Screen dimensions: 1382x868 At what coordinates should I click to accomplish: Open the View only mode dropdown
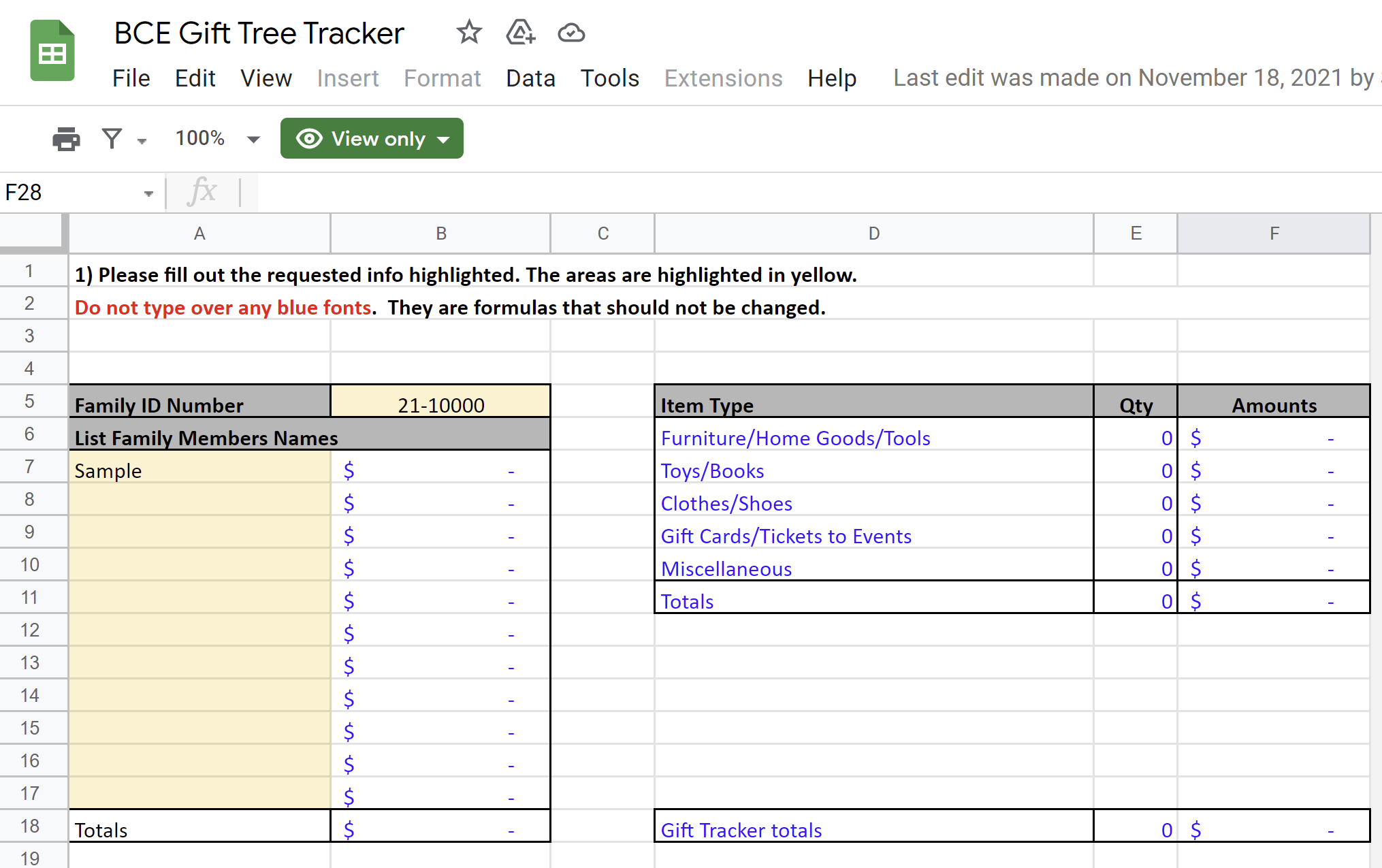click(x=444, y=140)
